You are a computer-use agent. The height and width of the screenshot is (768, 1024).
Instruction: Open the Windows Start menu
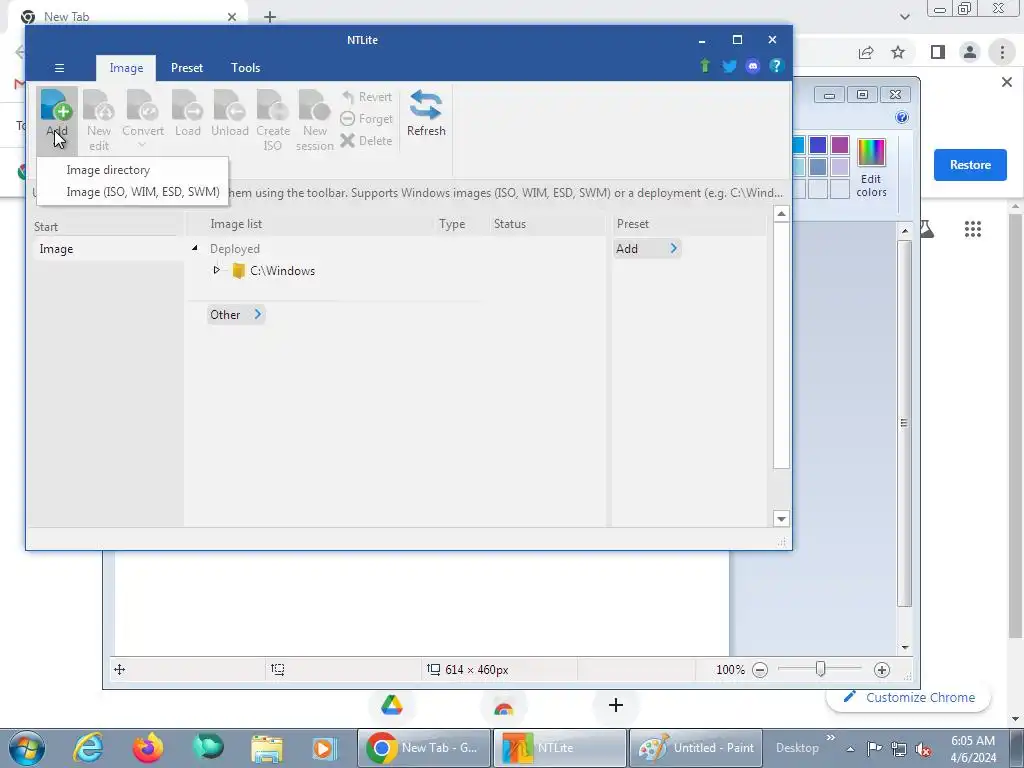pyautogui.click(x=27, y=748)
